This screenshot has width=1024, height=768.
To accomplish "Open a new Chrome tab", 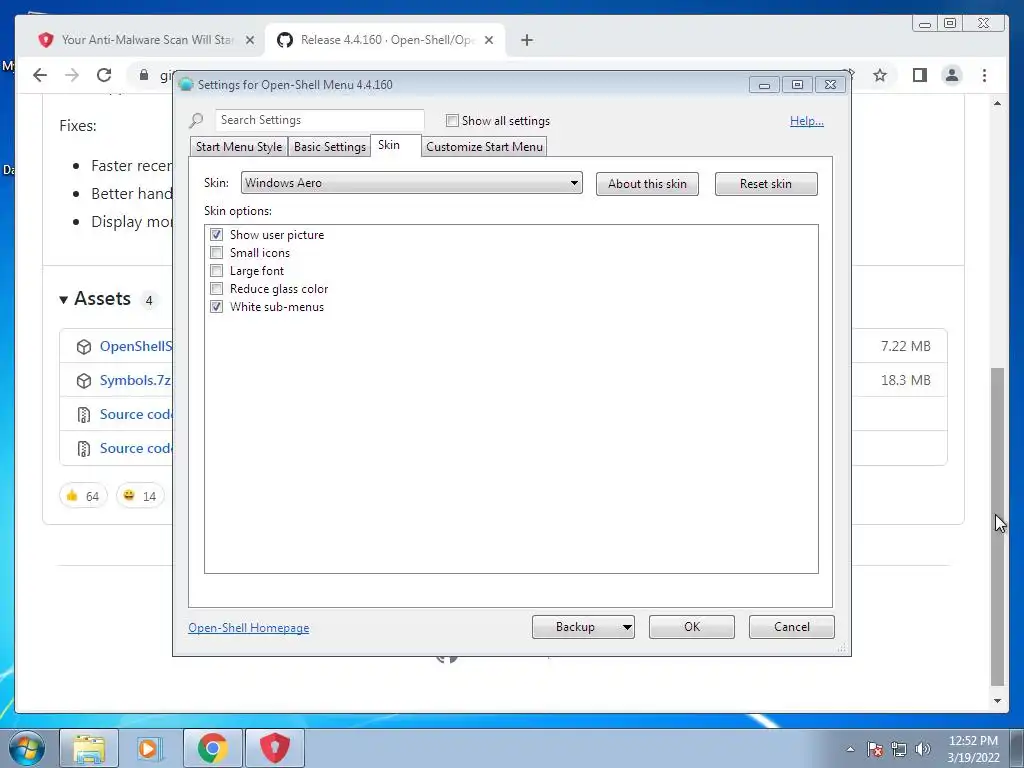I will 527,40.
